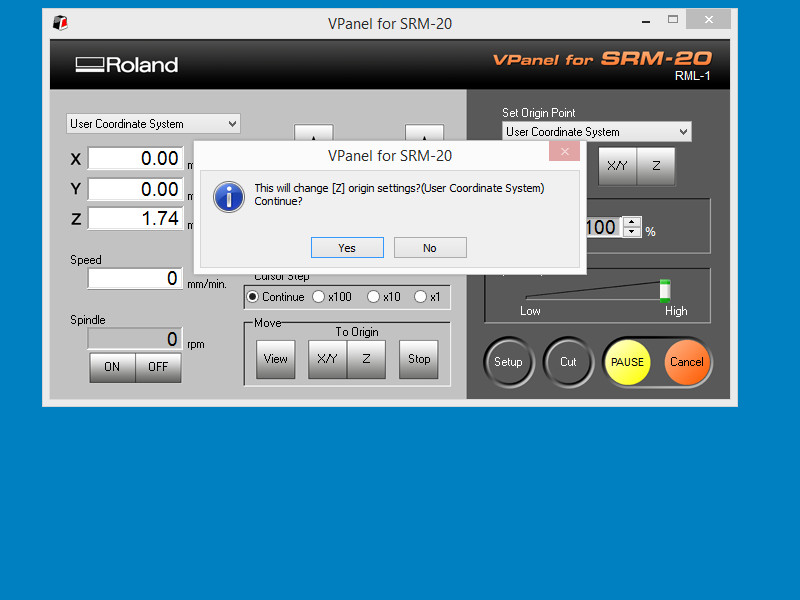Select the x10 cursor step option
800x600 pixels.
click(384, 297)
